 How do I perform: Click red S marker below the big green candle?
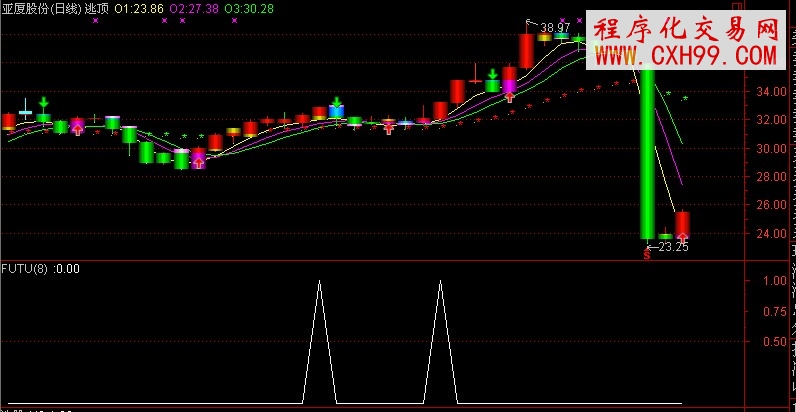tap(647, 256)
